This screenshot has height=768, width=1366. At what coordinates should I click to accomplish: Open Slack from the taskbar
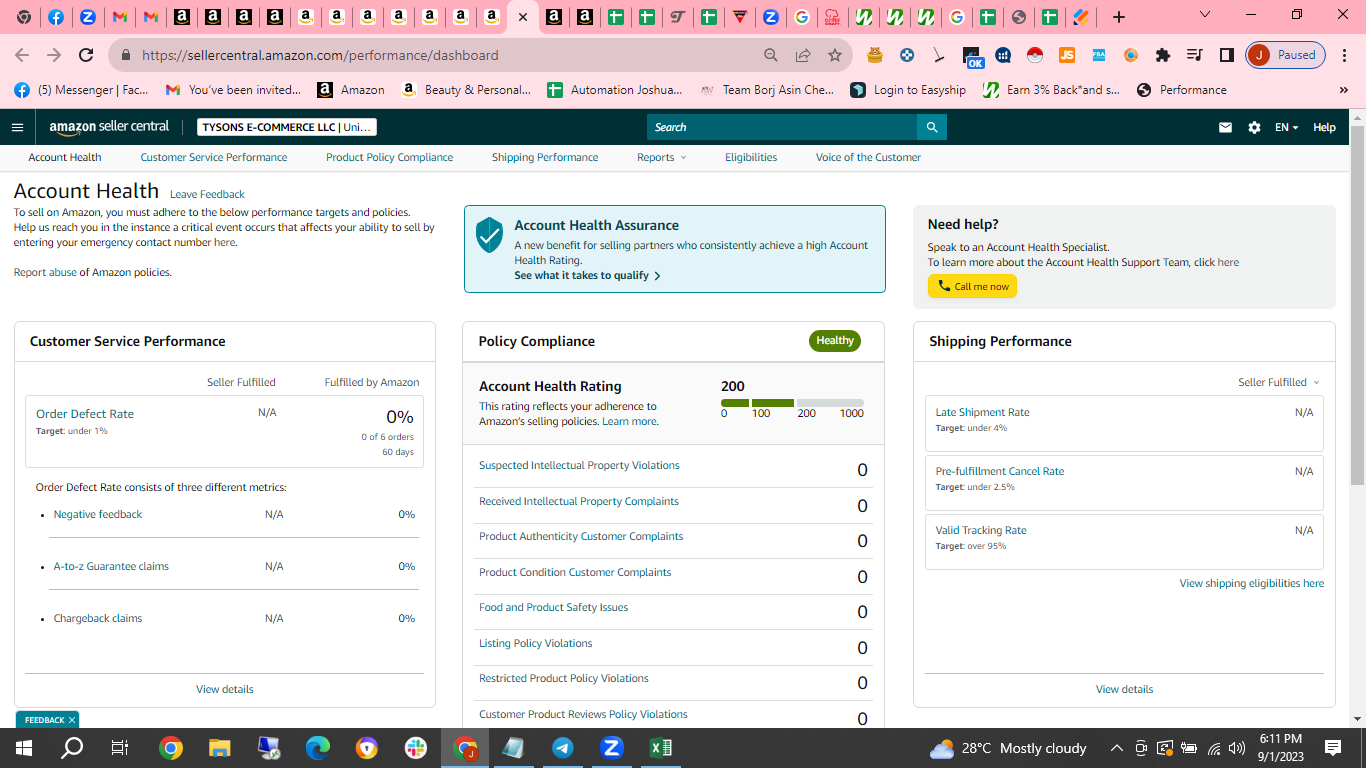click(415, 748)
